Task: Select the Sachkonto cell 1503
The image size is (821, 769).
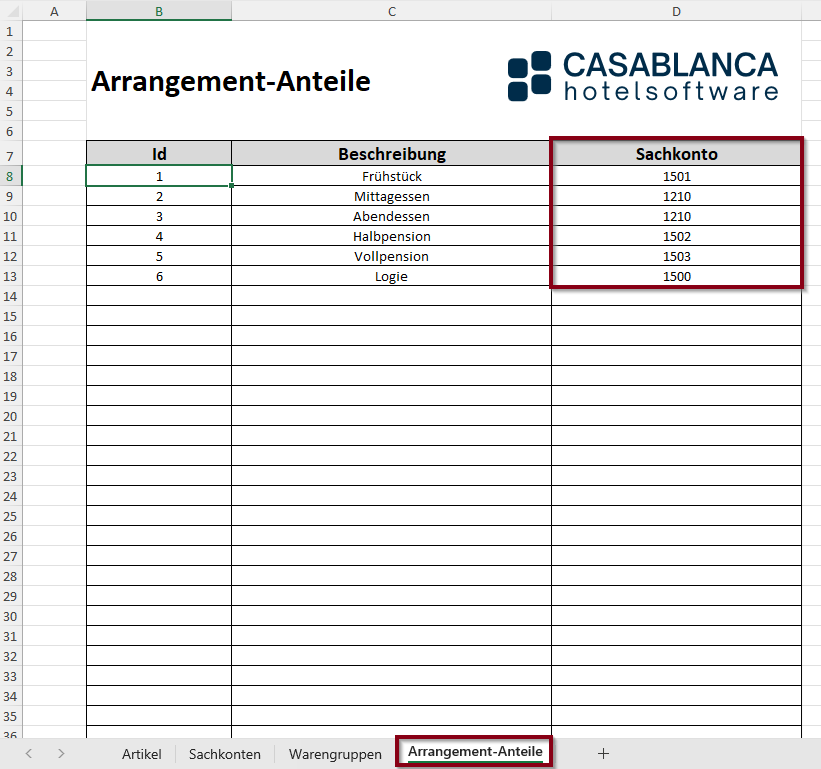Action: click(x=676, y=256)
